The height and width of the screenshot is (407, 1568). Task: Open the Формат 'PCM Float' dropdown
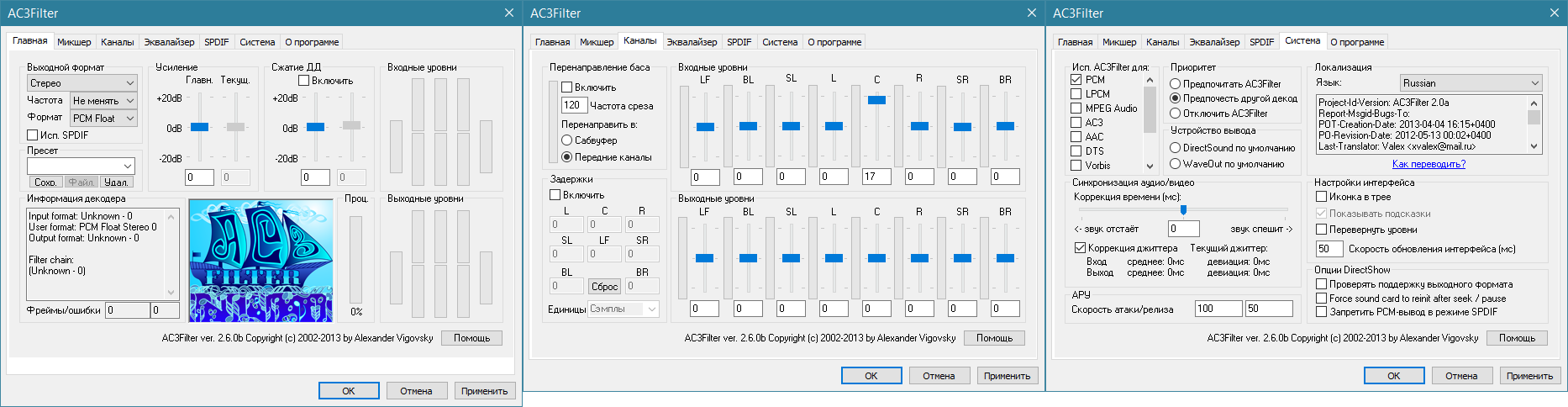[103, 119]
